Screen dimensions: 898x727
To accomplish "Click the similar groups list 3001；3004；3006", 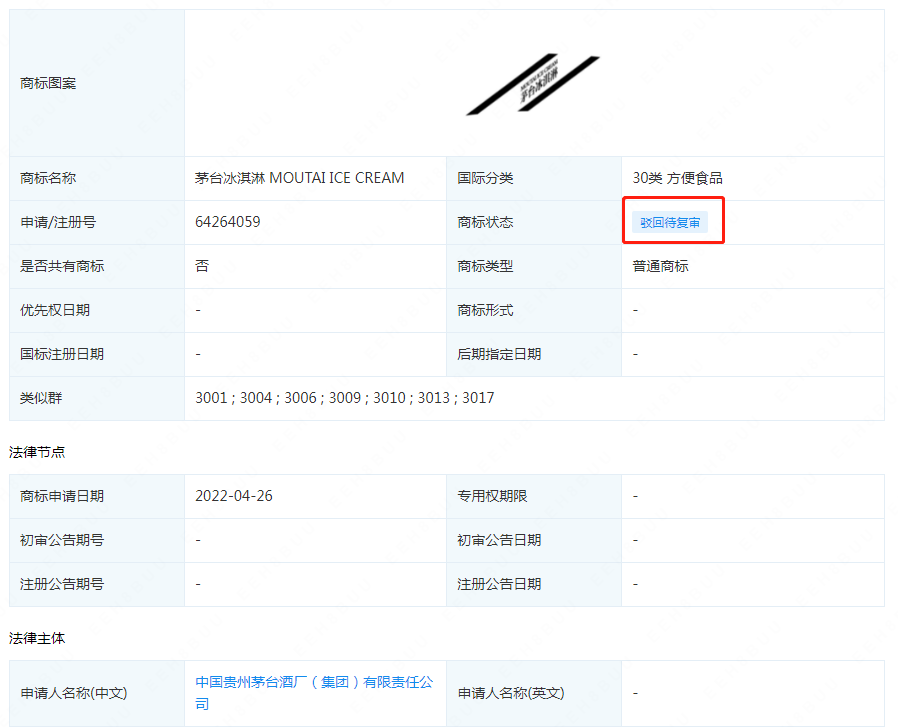I will pos(345,398).
